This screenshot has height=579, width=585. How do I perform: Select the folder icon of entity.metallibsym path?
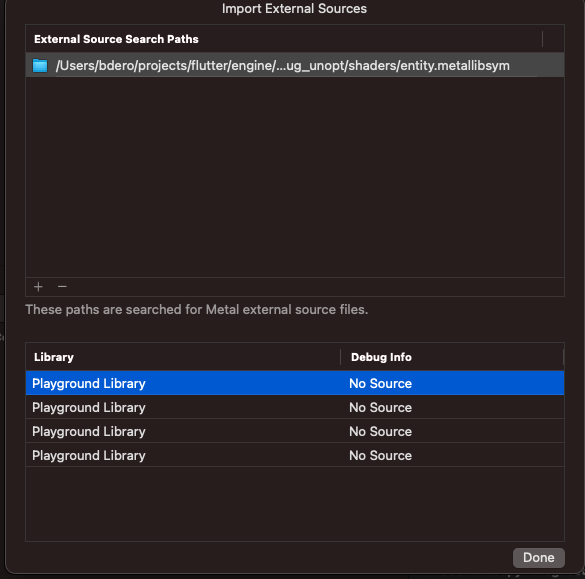[40, 65]
